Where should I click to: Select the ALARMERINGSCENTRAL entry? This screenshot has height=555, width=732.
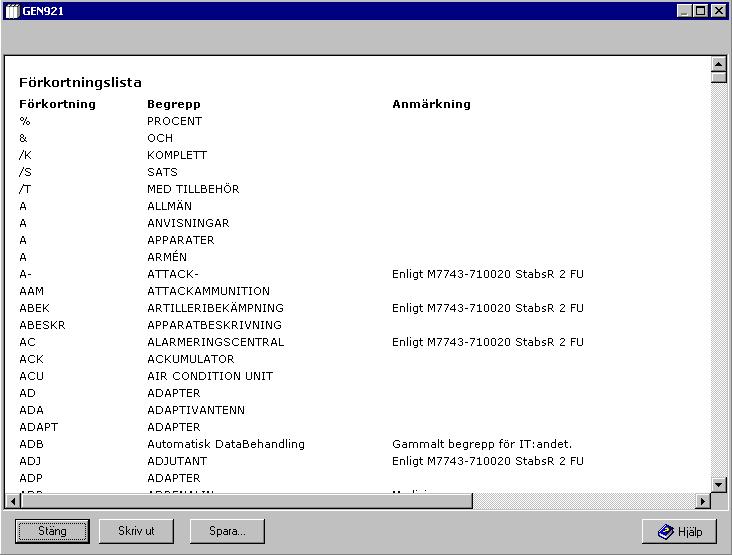(216, 342)
